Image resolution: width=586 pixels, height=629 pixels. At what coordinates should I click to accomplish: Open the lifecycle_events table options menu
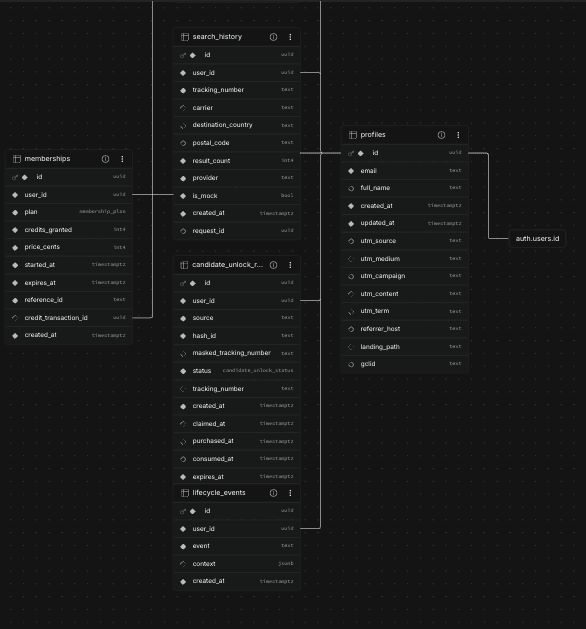pos(290,493)
